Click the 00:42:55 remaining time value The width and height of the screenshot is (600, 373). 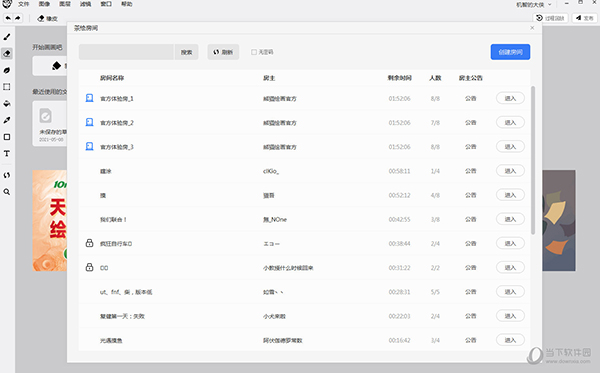coord(399,220)
